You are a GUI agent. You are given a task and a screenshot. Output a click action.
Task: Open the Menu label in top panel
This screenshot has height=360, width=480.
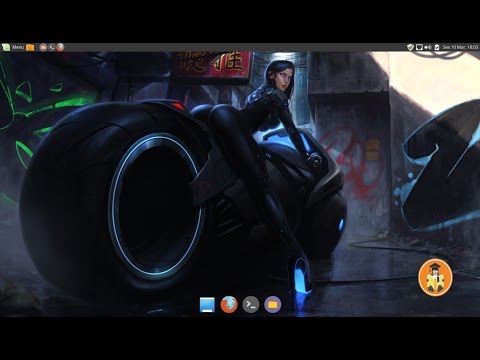pyautogui.click(x=18, y=47)
